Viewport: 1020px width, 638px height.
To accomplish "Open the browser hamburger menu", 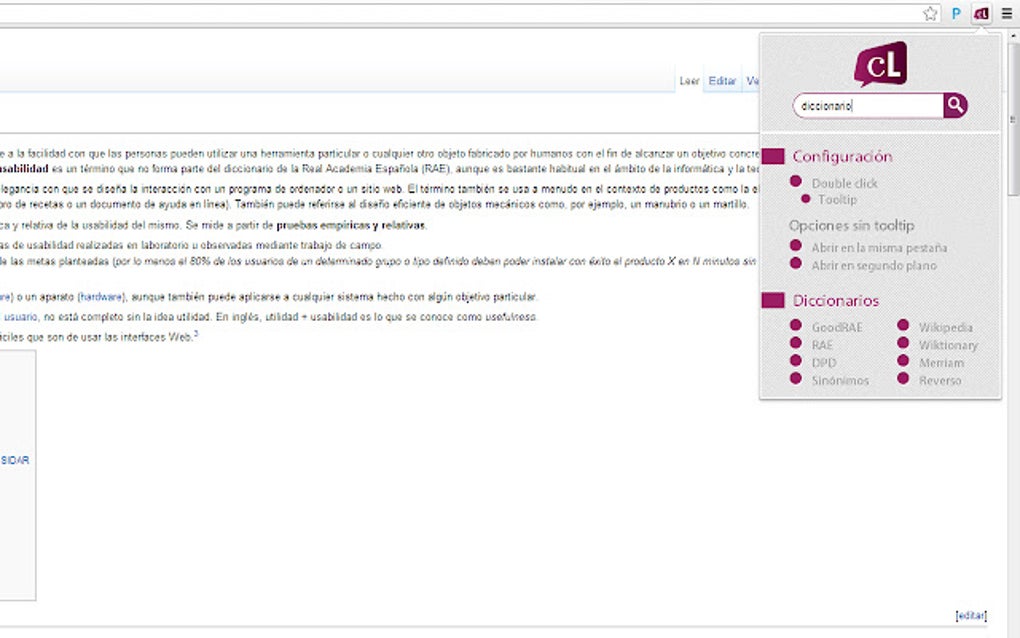I will click(1006, 14).
